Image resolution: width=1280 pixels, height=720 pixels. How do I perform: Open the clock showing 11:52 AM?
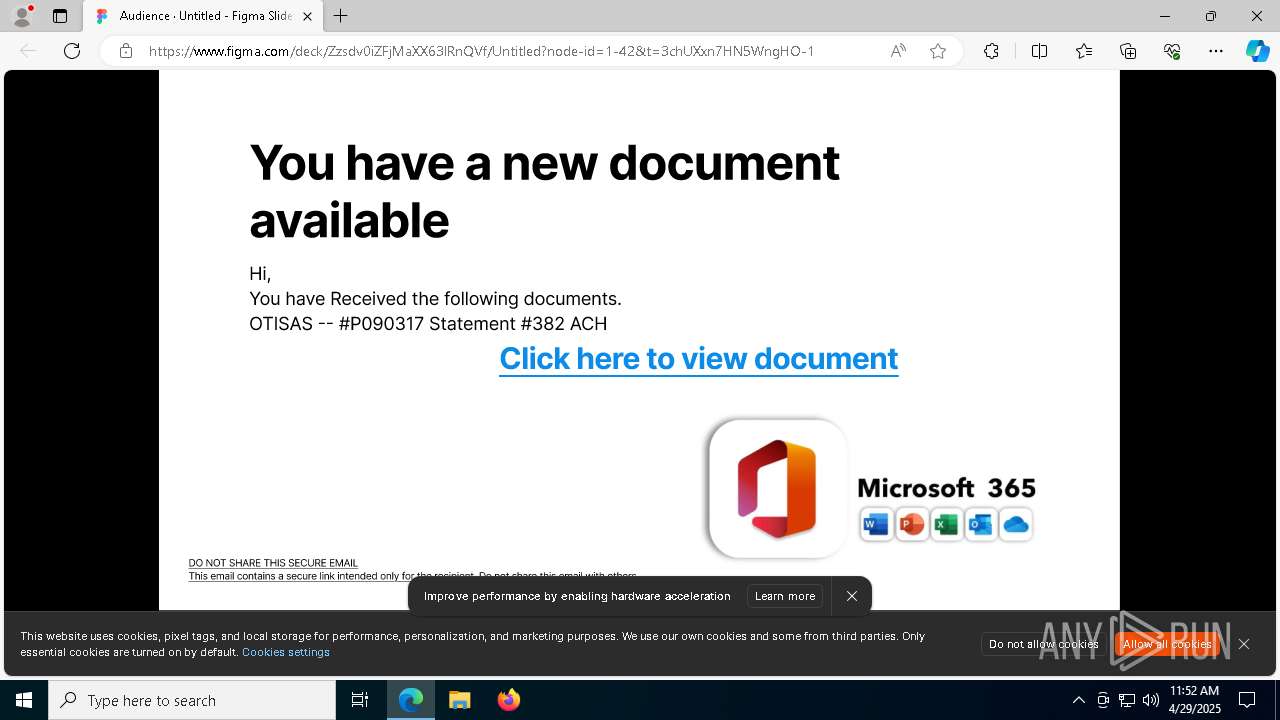pos(1195,700)
